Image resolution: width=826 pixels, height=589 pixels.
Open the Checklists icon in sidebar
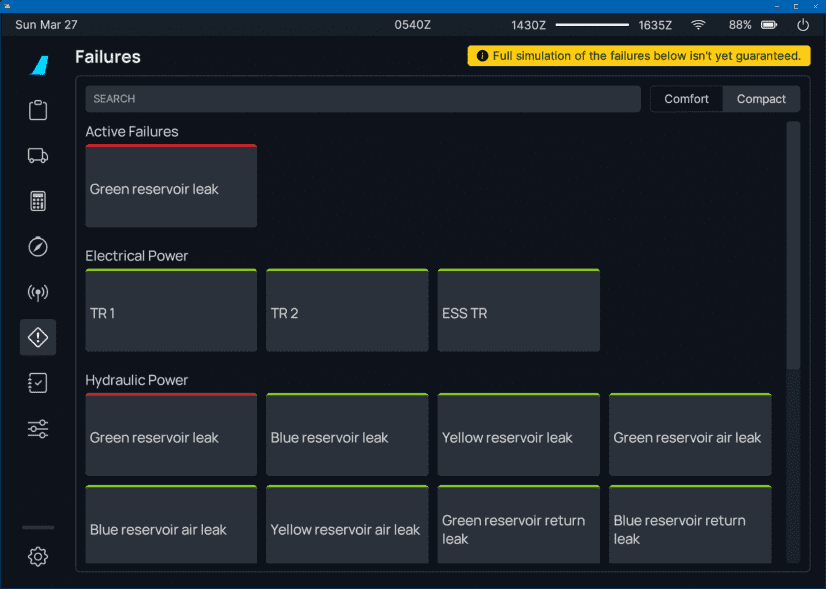[38, 383]
